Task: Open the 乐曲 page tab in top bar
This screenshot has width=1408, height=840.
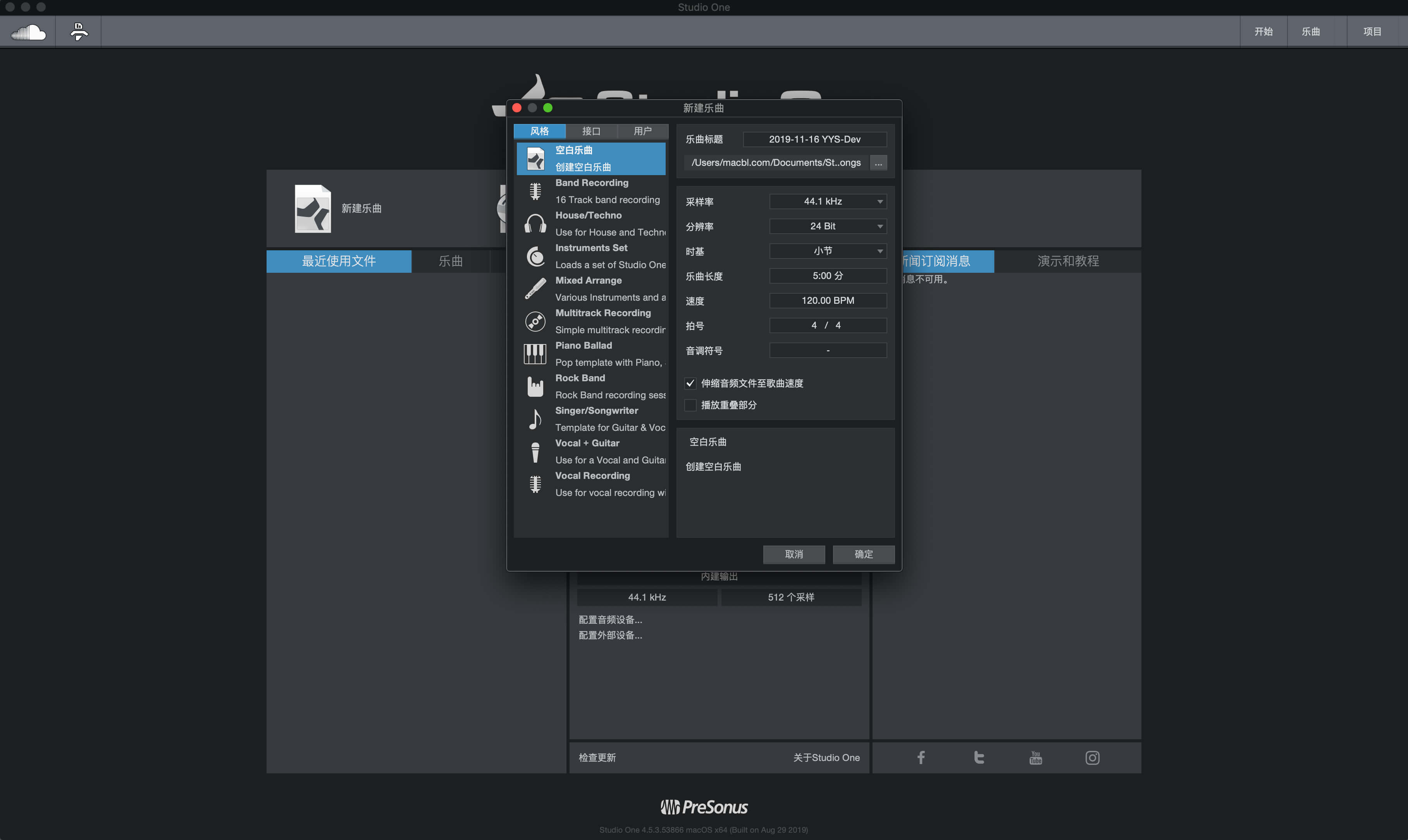Action: pyautogui.click(x=1311, y=32)
